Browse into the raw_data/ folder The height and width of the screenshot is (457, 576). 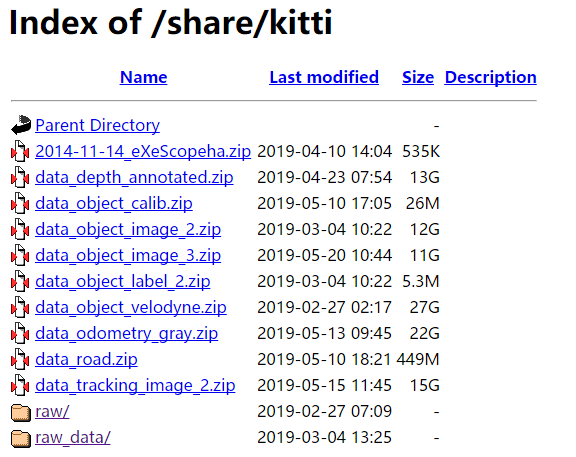click(73, 438)
